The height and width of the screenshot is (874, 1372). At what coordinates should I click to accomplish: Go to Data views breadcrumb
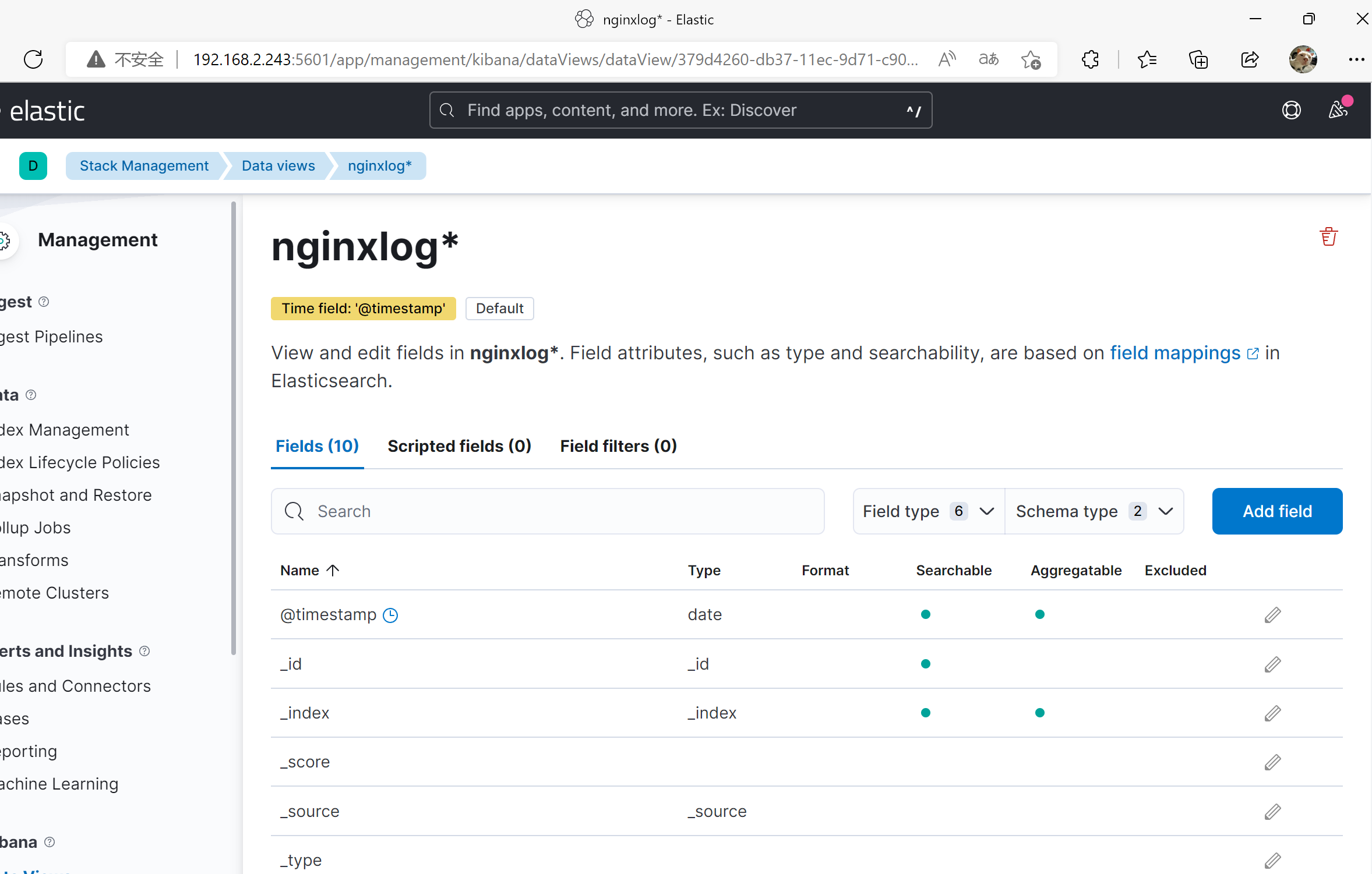pyautogui.click(x=278, y=166)
